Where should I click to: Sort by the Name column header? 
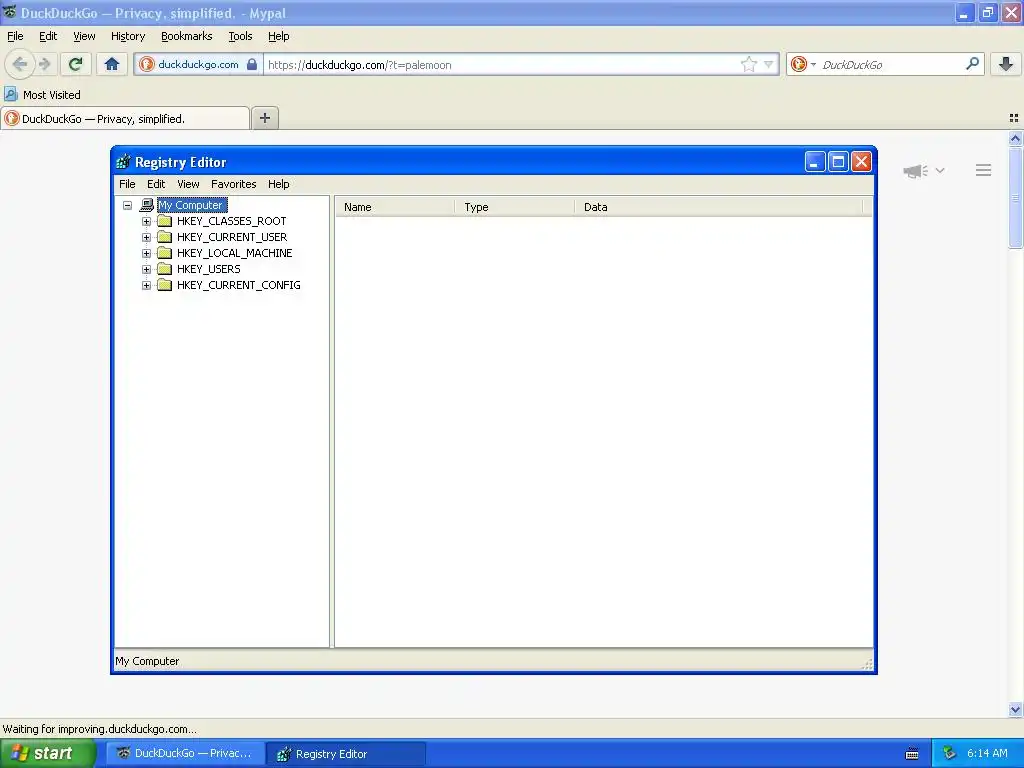tap(395, 207)
